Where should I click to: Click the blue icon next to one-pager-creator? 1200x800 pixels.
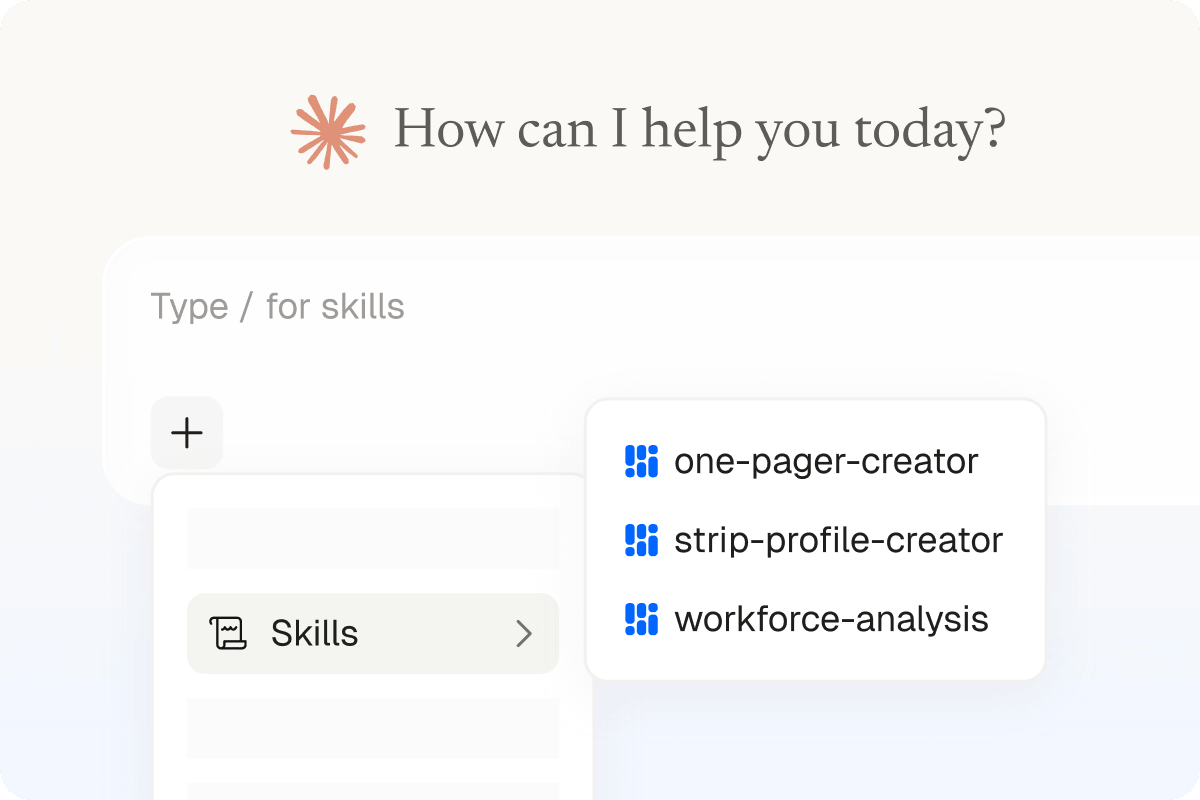tap(641, 461)
